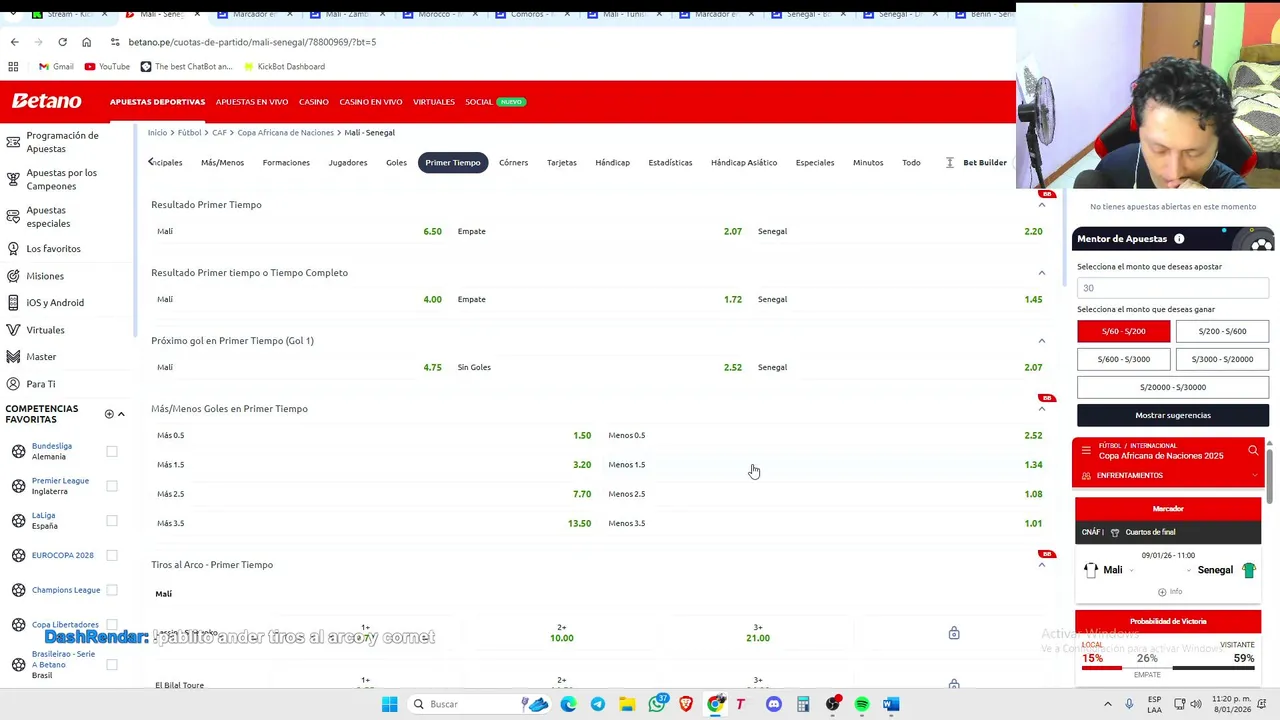Open the match widget hamburger menu
The width and height of the screenshot is (1280, 720).
point(1086,450)
